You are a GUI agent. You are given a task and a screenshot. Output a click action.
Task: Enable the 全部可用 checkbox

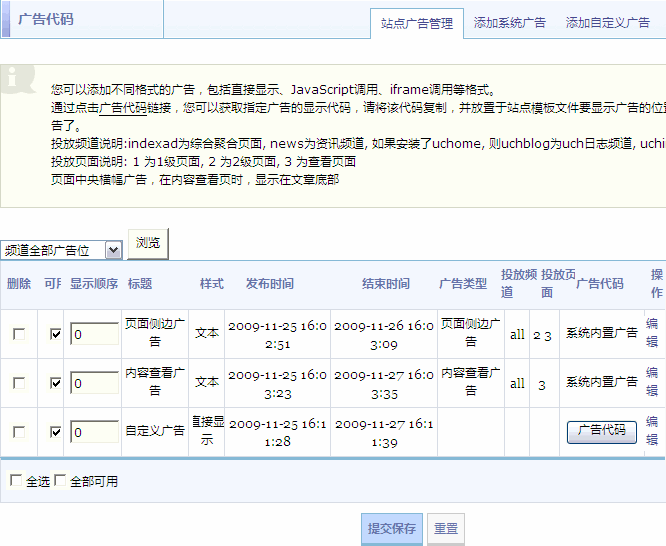pos(60,481)
